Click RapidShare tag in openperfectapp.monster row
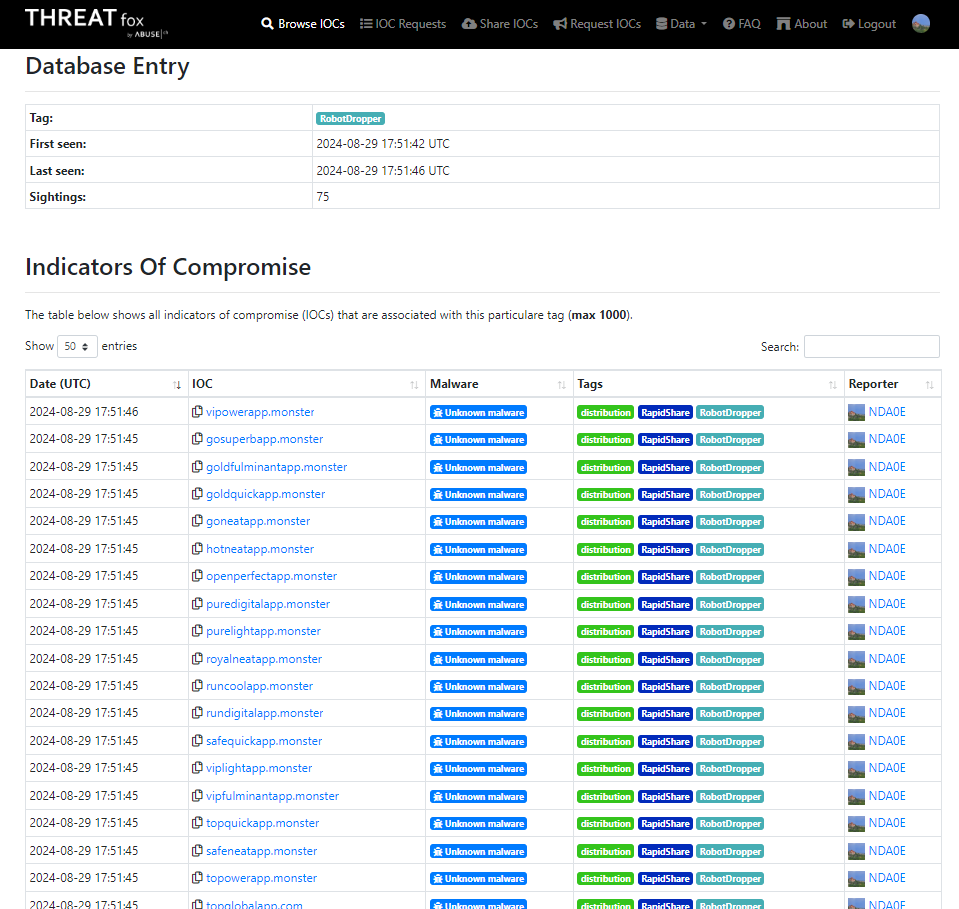Image resolution: width=959 pixels, height=909 pixels. [665, 577]
